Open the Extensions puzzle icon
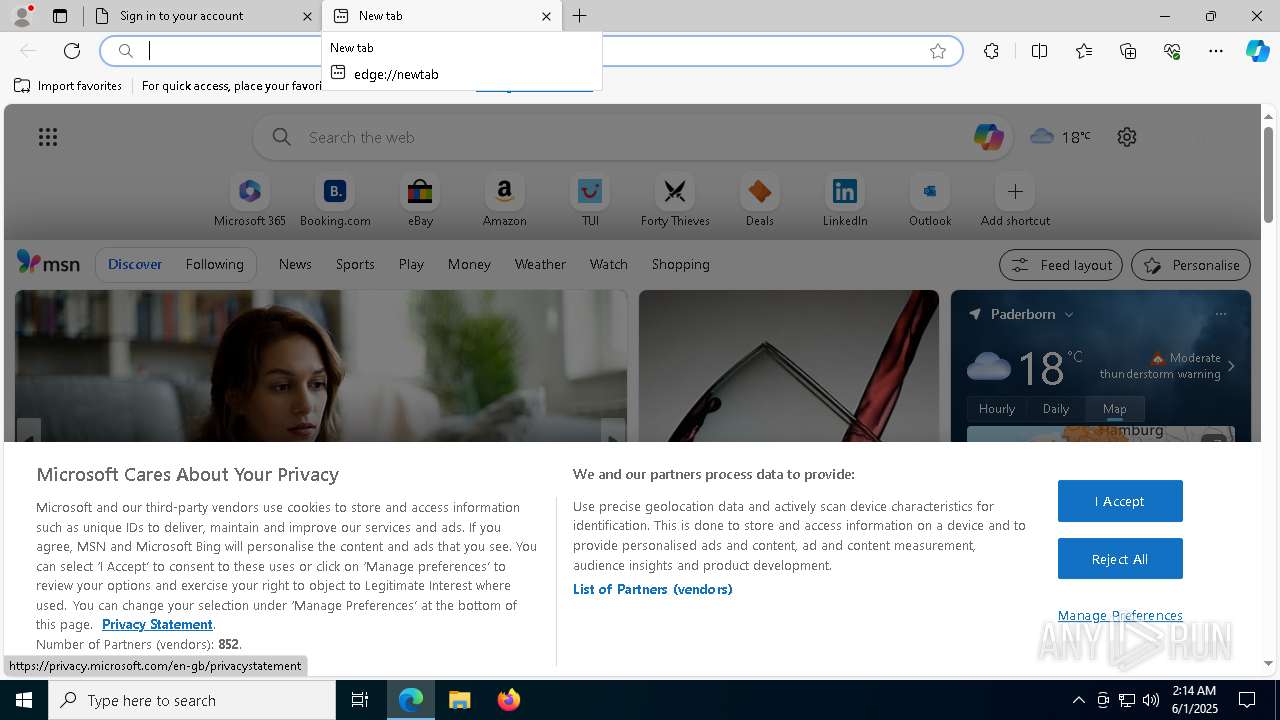Viewport: 1280px width, 720px height. [x=991, y=51]
